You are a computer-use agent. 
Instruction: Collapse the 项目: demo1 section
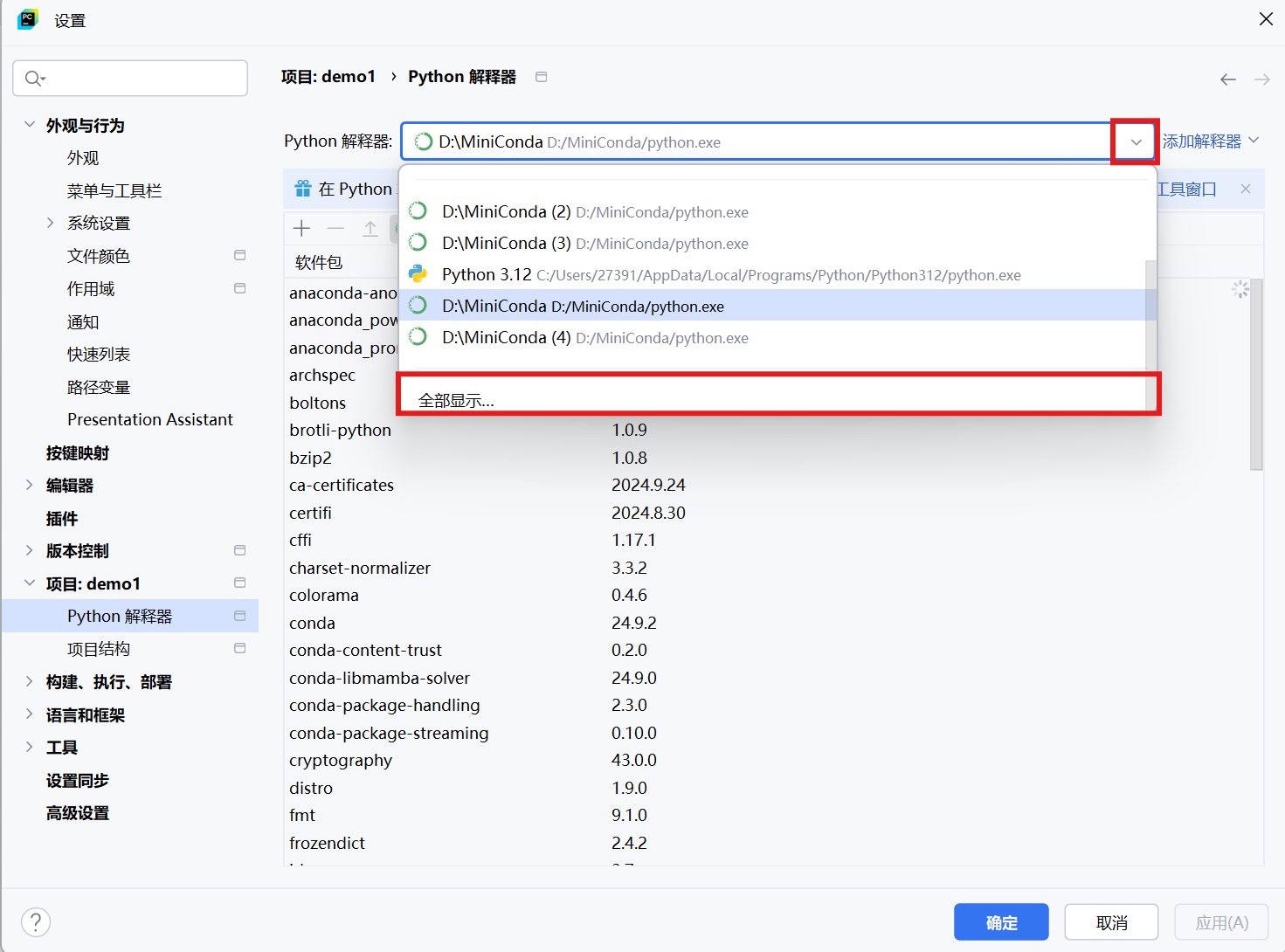coord(30,583)
